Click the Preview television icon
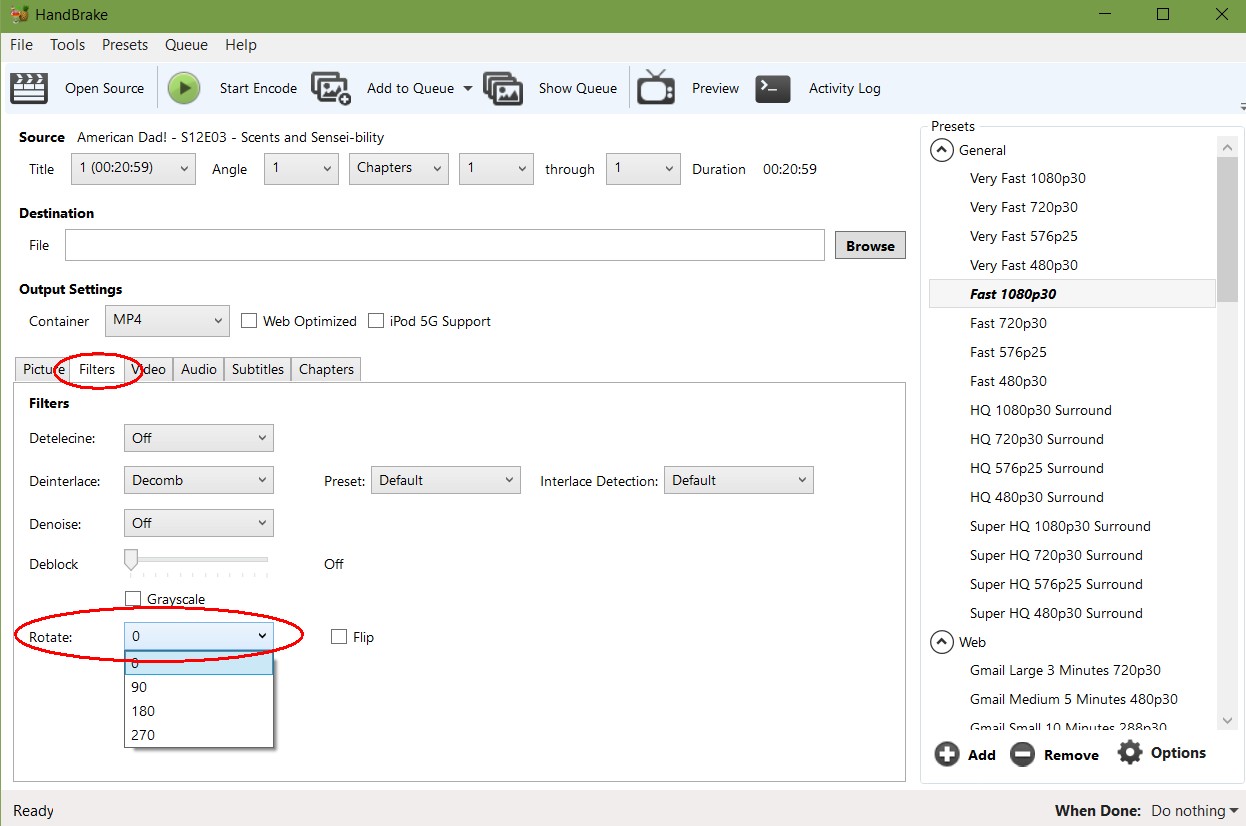Image resolution: width=1246 pixels, height=826 pixels. [x=656, y=88]
